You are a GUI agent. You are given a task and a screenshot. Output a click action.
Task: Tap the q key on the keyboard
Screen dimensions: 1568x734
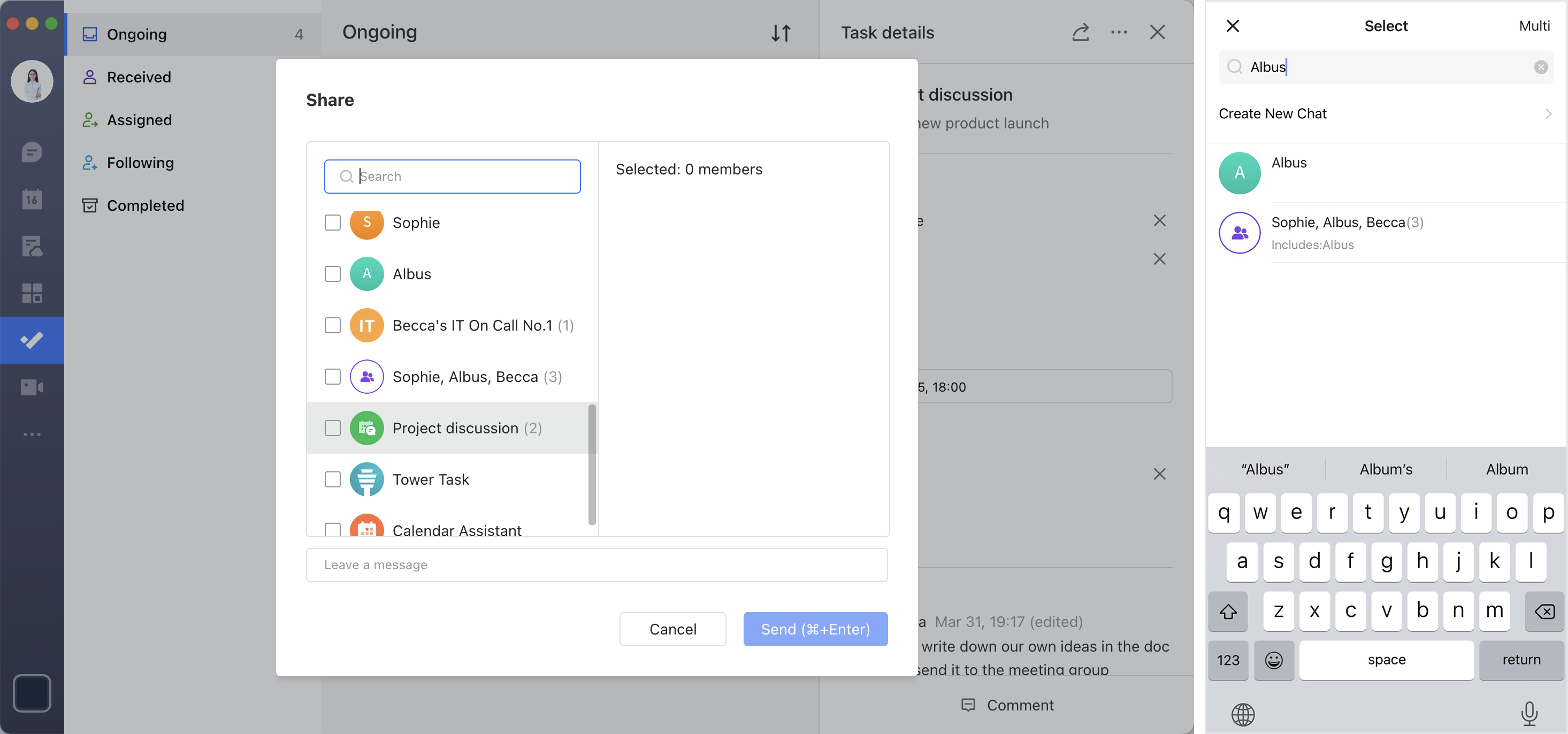tap(1224, 513)
